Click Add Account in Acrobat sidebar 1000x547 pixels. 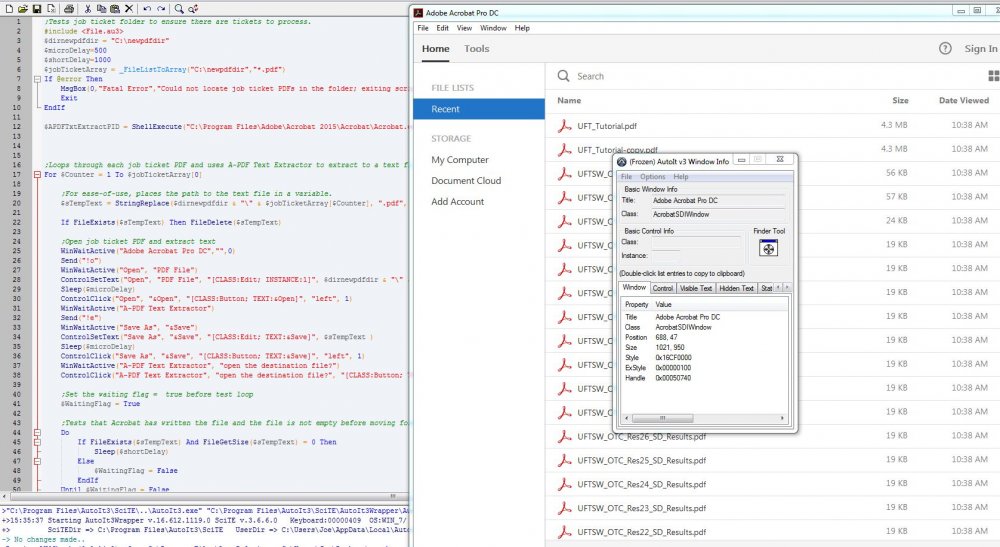click(457, 201)
